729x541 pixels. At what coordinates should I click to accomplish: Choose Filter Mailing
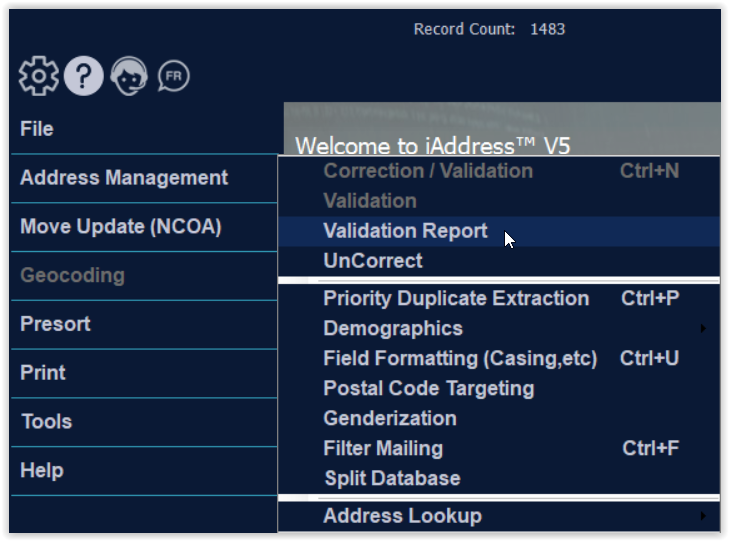coord(499,449)
